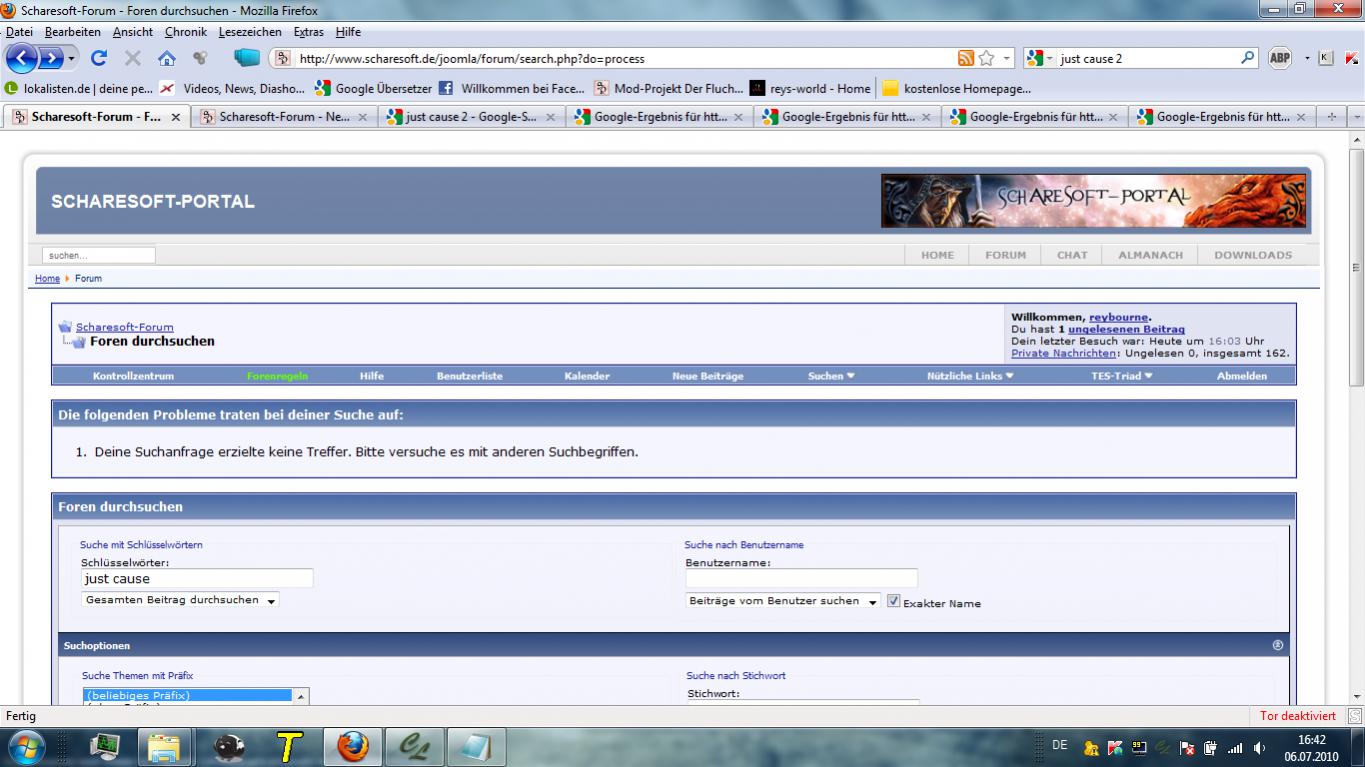Open Firefox from the Windows taskbar

click(x=352, y=746)
